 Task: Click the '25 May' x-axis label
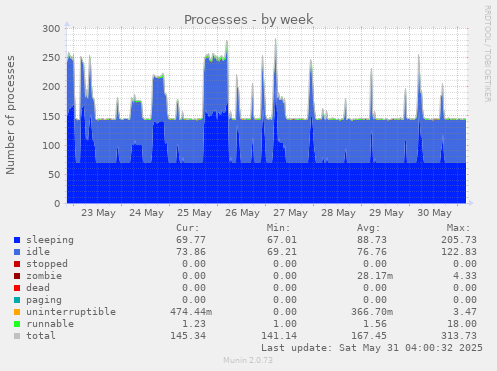pyautogui.click(x=194, y=213)
